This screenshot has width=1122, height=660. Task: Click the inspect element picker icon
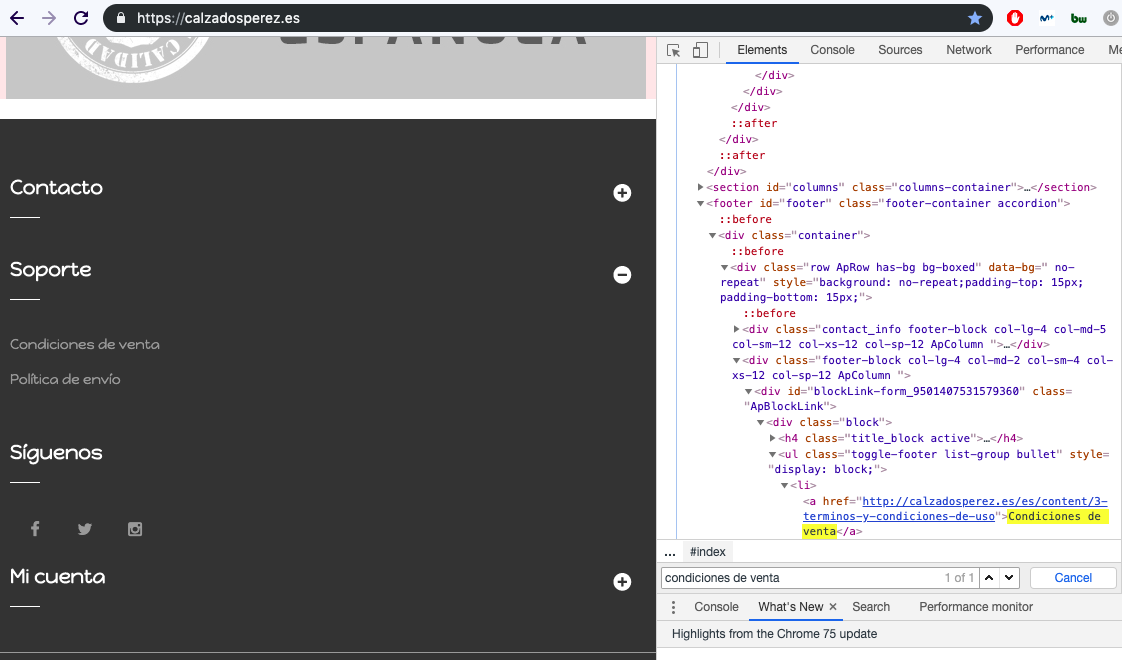(674, 50)
